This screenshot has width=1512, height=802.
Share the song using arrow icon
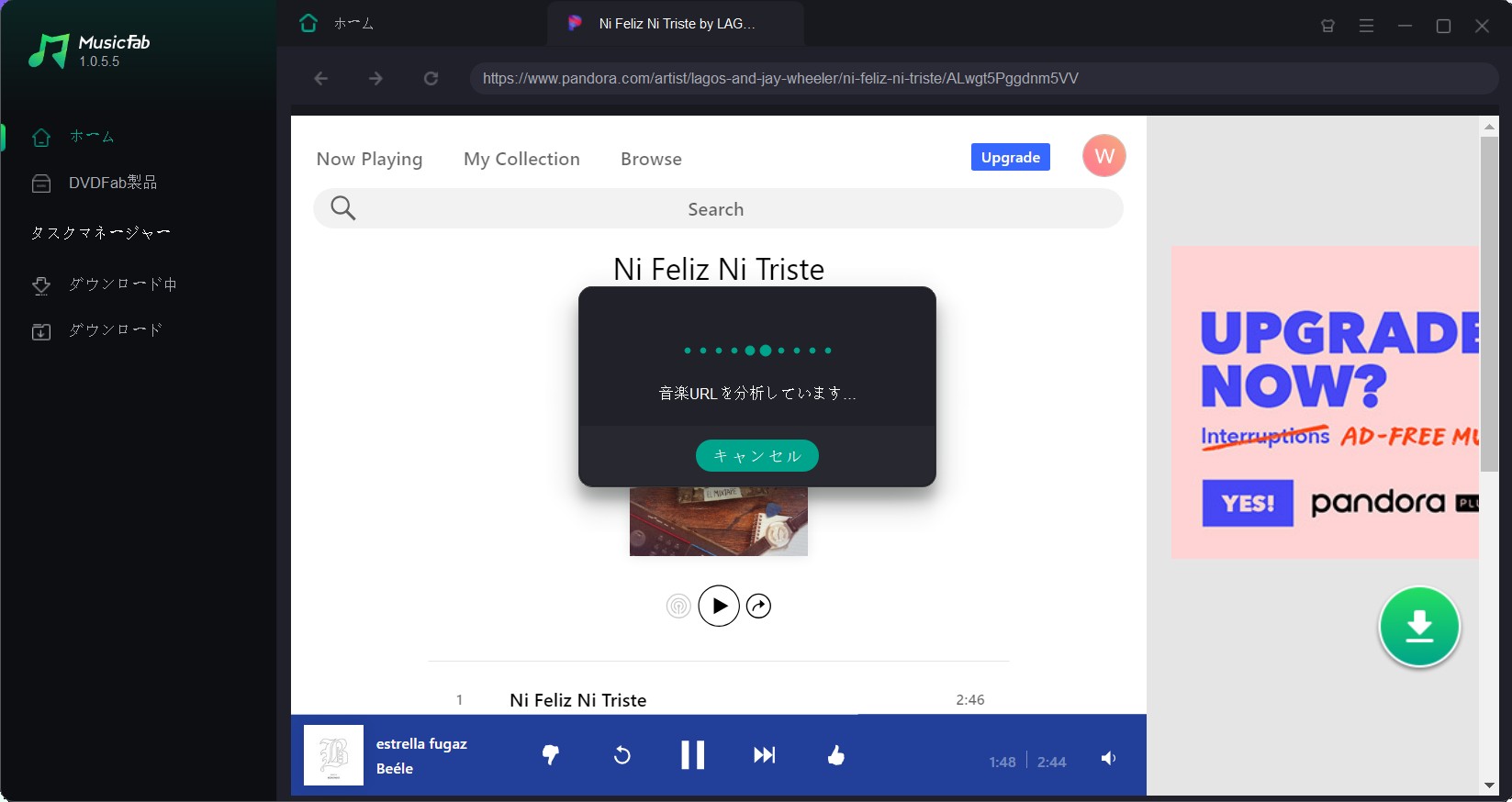[x=758, y=606]
